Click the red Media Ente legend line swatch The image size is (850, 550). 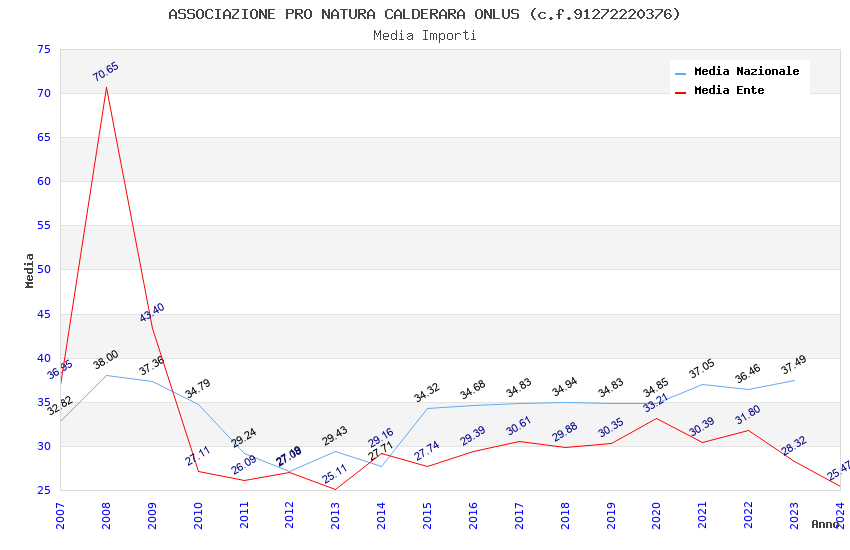pos(680,93)
